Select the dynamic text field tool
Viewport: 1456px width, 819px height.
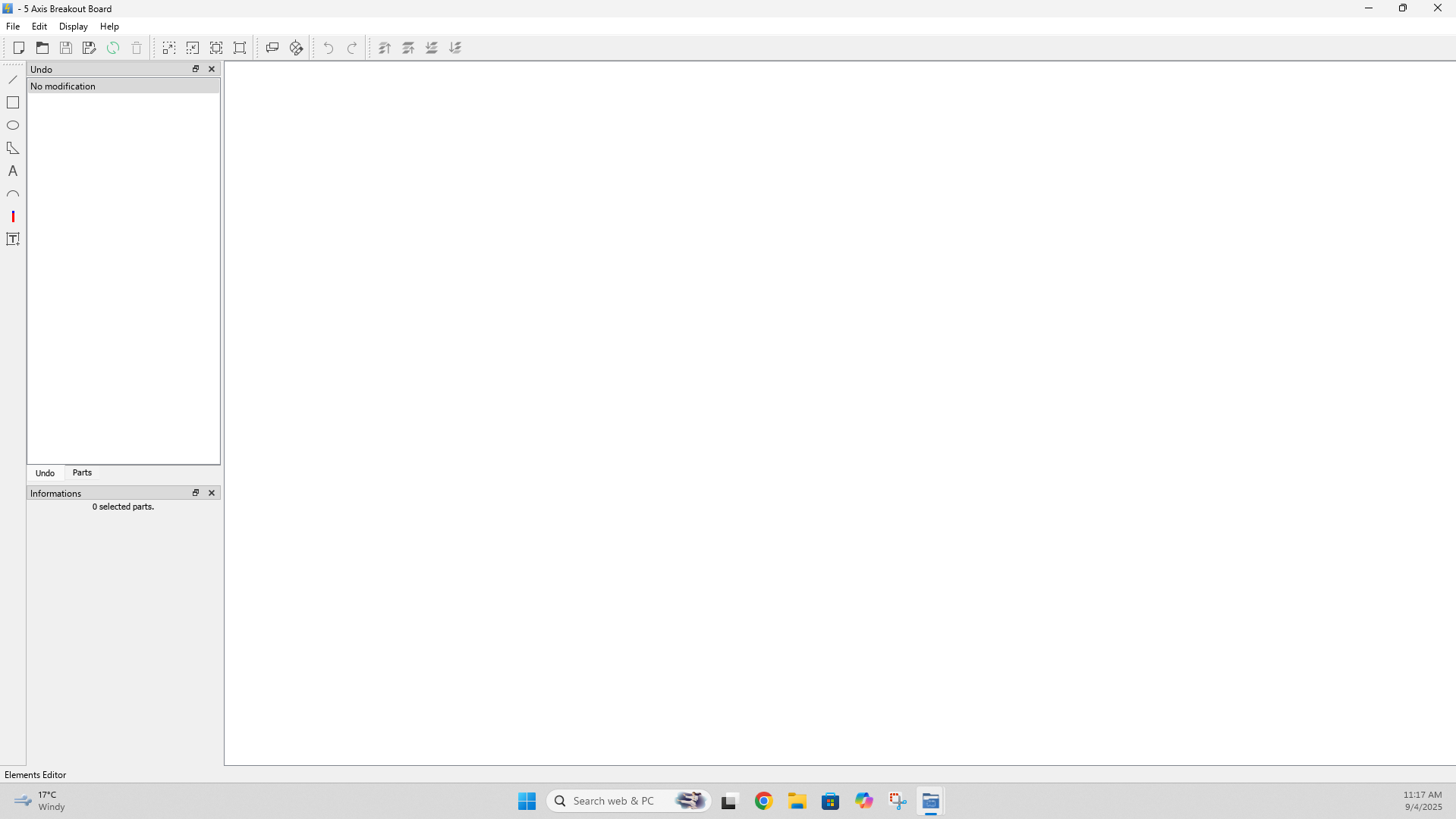coord(13,240)
